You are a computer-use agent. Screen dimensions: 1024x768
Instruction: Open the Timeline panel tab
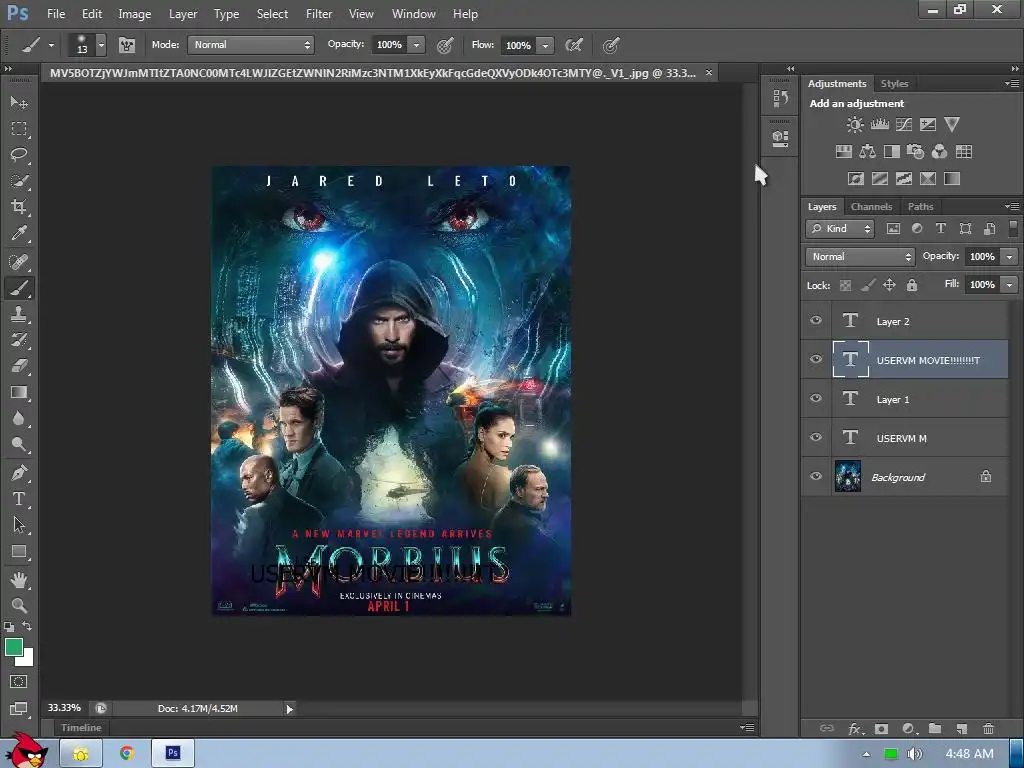click(x=81, y=728)
